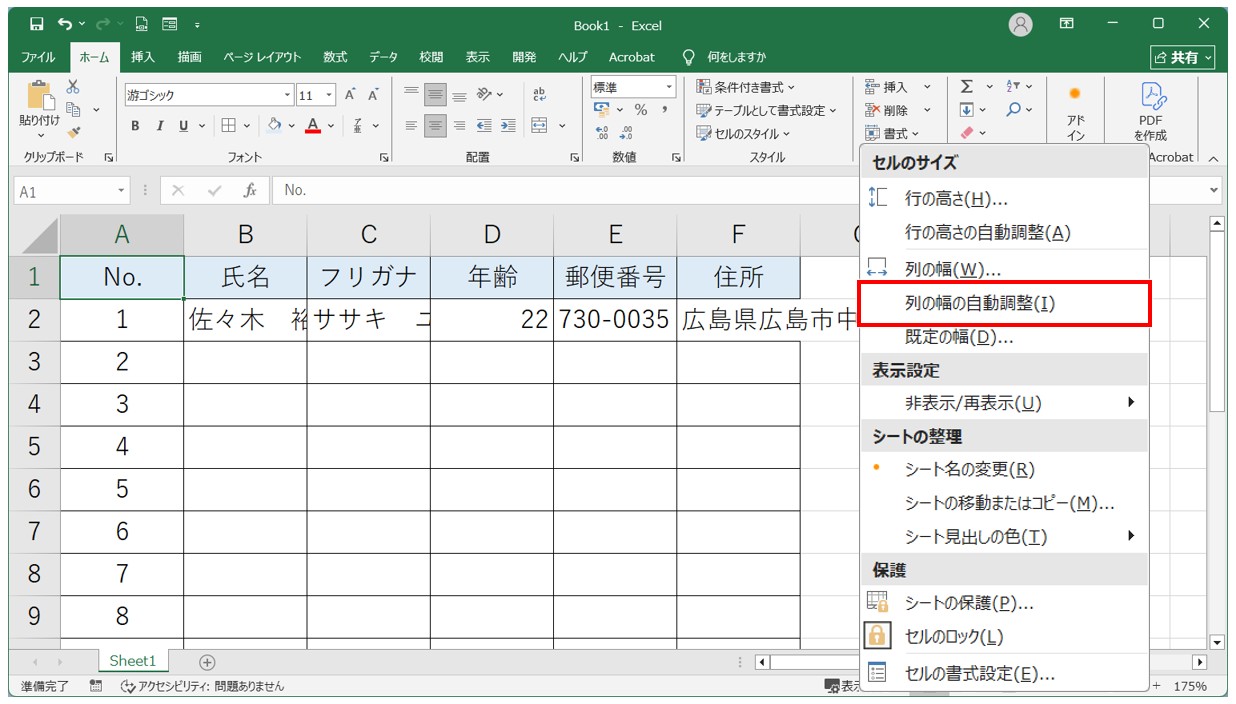Toggle italic formatting

coord(159,126)
